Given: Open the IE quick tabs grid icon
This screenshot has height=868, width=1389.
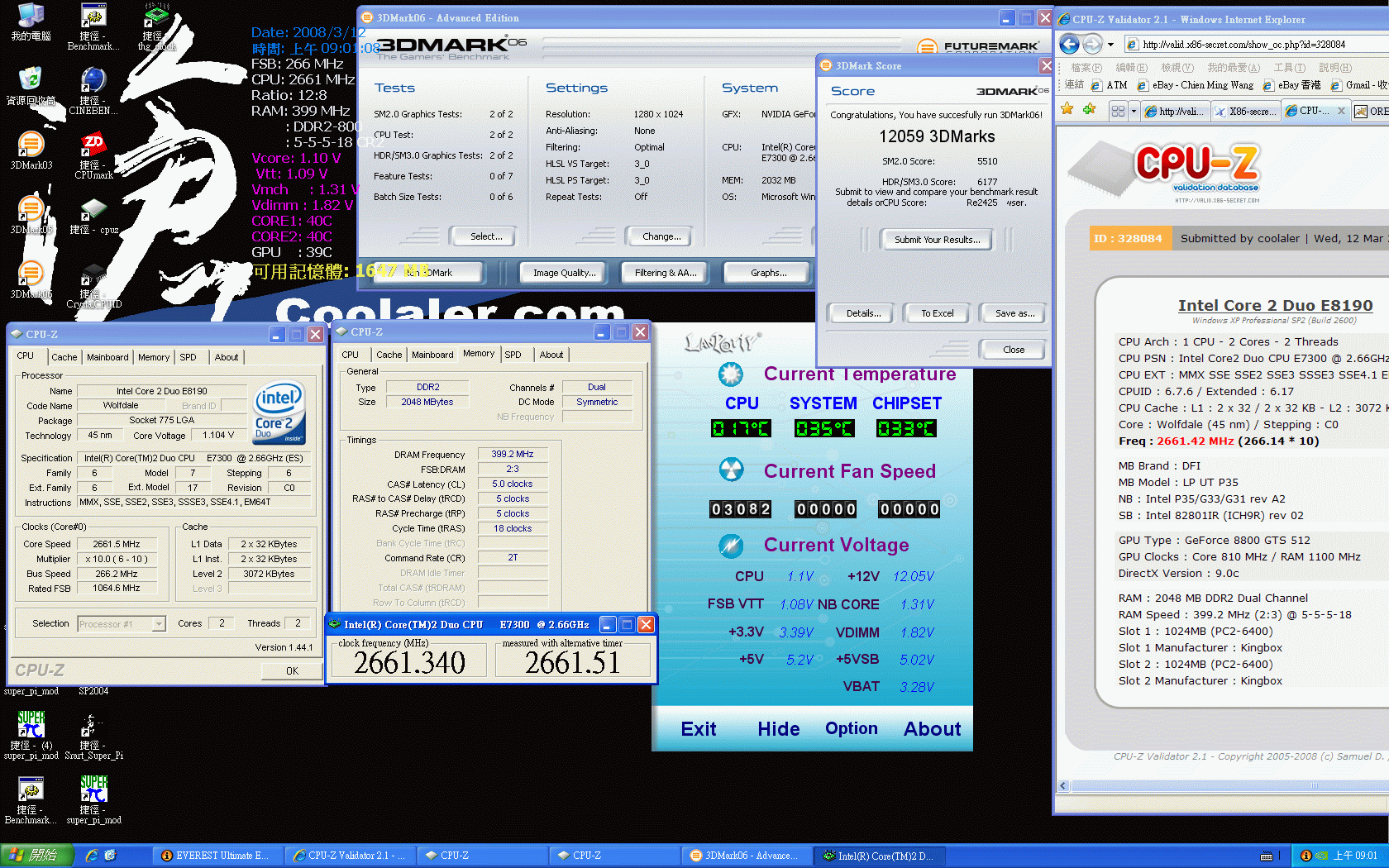Looking at the screenshot, I should click(1118, 111).
